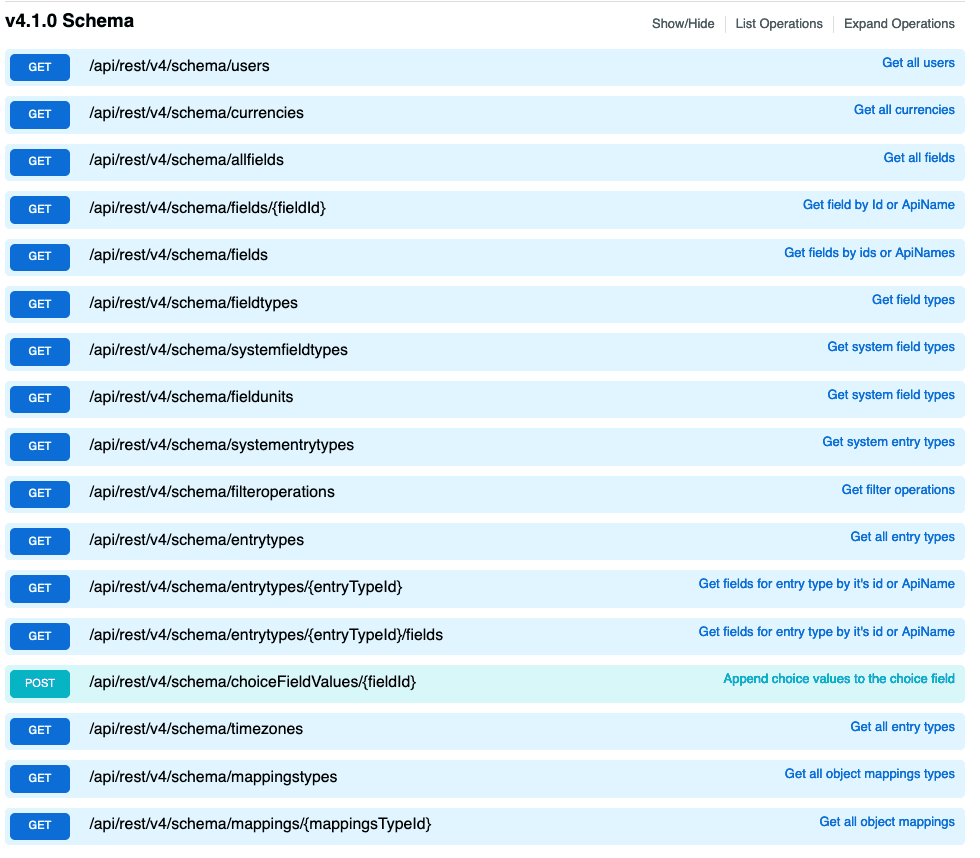Click the description on the row ending in entrytypes/{entryTypeId}
Image resolution: width=980 pixels, height=858 pixels.
click(826, 583)
